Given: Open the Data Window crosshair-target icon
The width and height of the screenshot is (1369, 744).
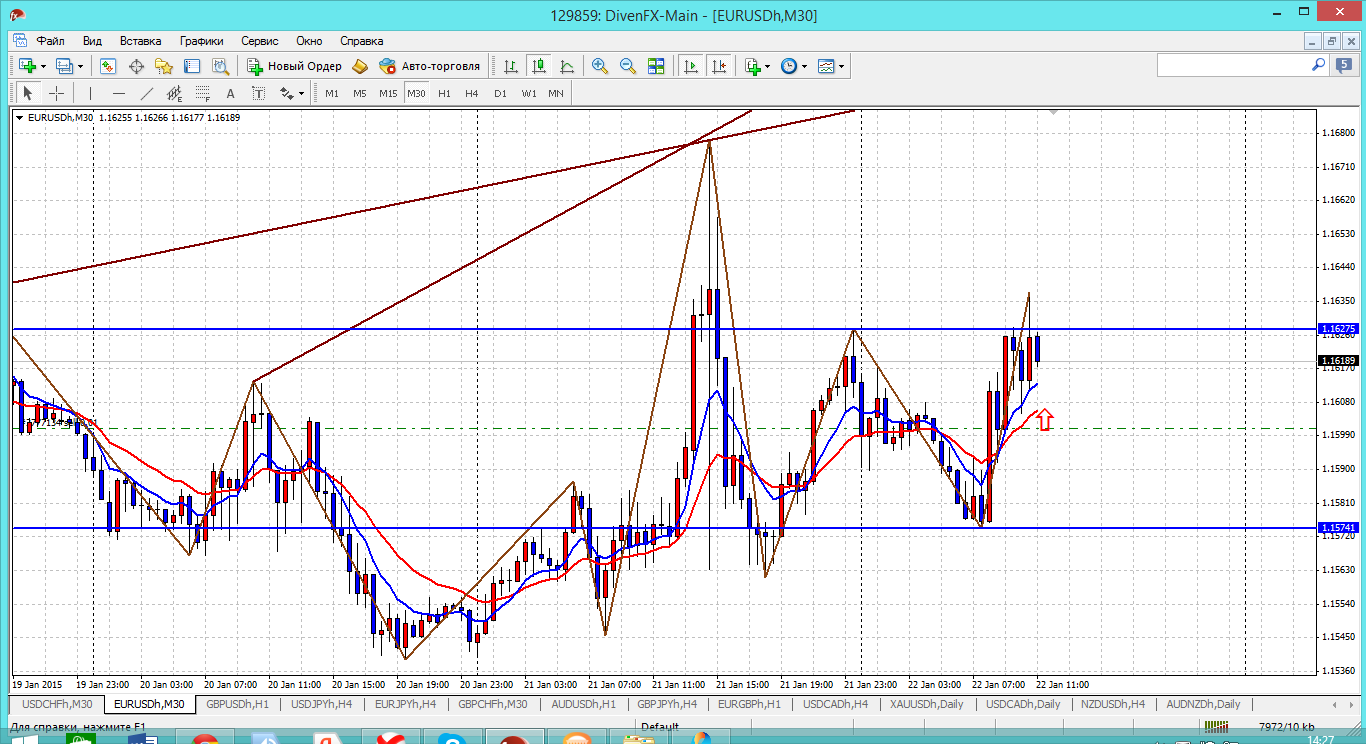Looking at the screenshot, I should [x=136, y=66].
